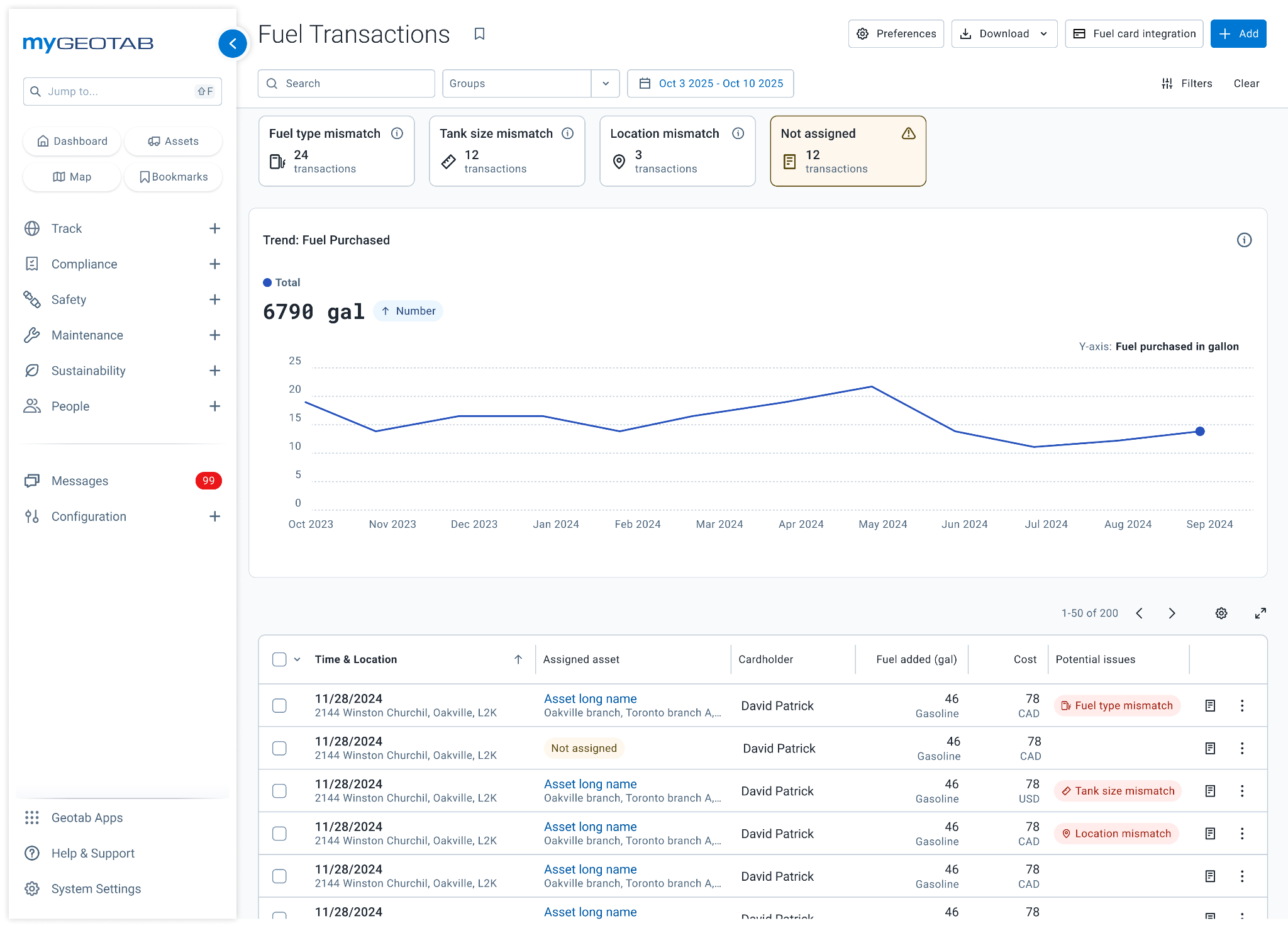Collapse the sidebar with the blue arrow button
Viewport: 1288px width, 928px height.
(x=233, y=43)
